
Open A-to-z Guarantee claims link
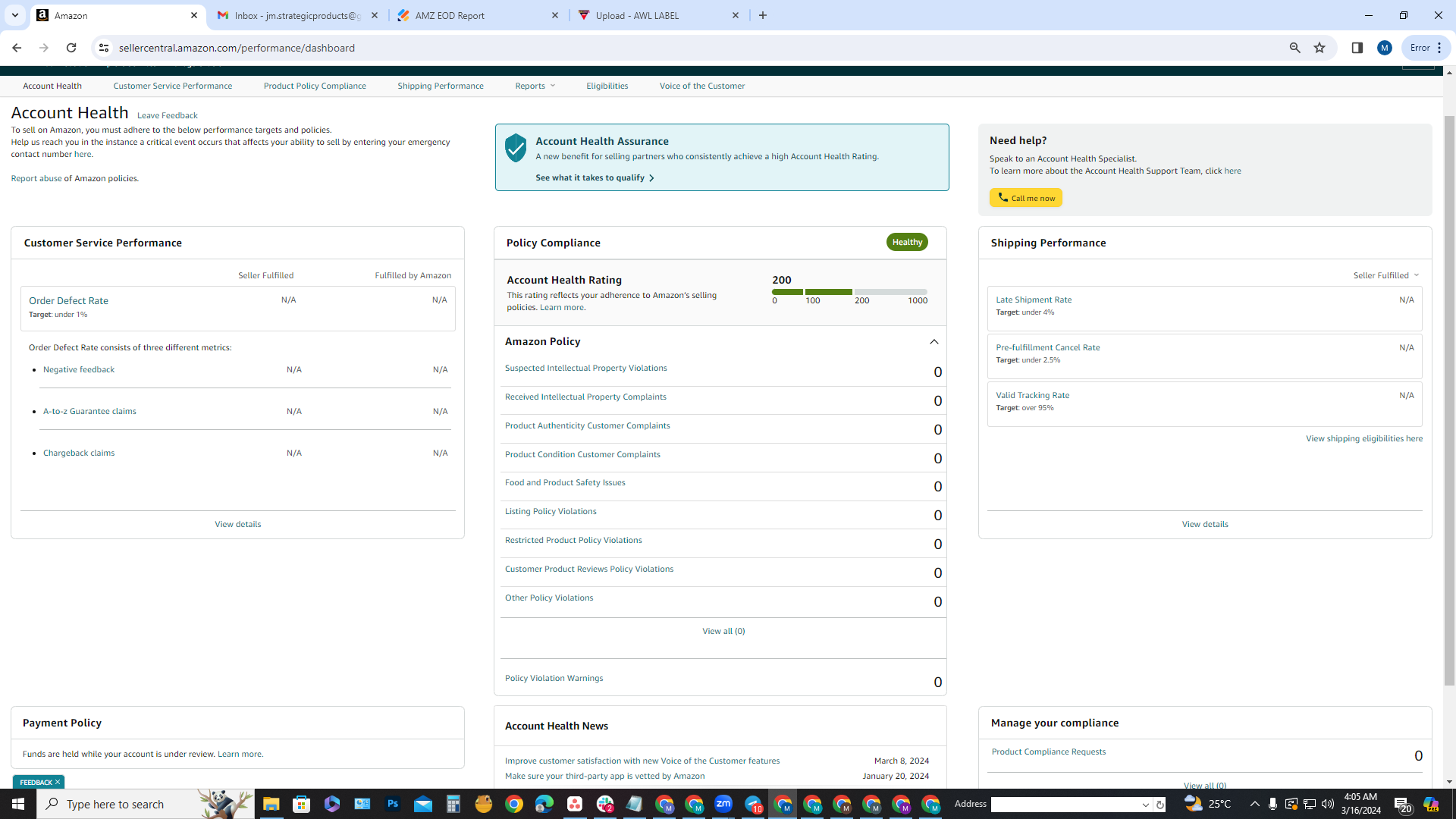coord(89,411)
